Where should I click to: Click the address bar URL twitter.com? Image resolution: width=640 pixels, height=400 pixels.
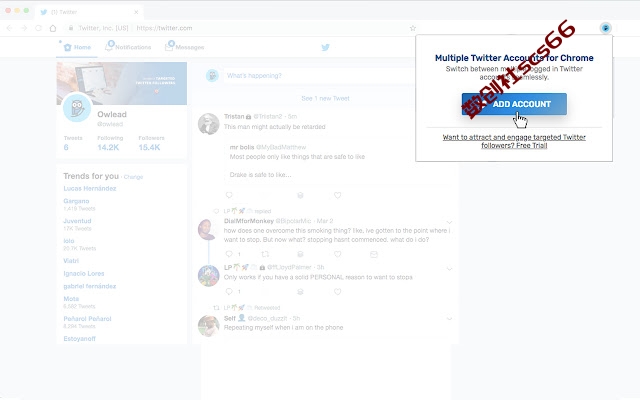click(164, 28)
